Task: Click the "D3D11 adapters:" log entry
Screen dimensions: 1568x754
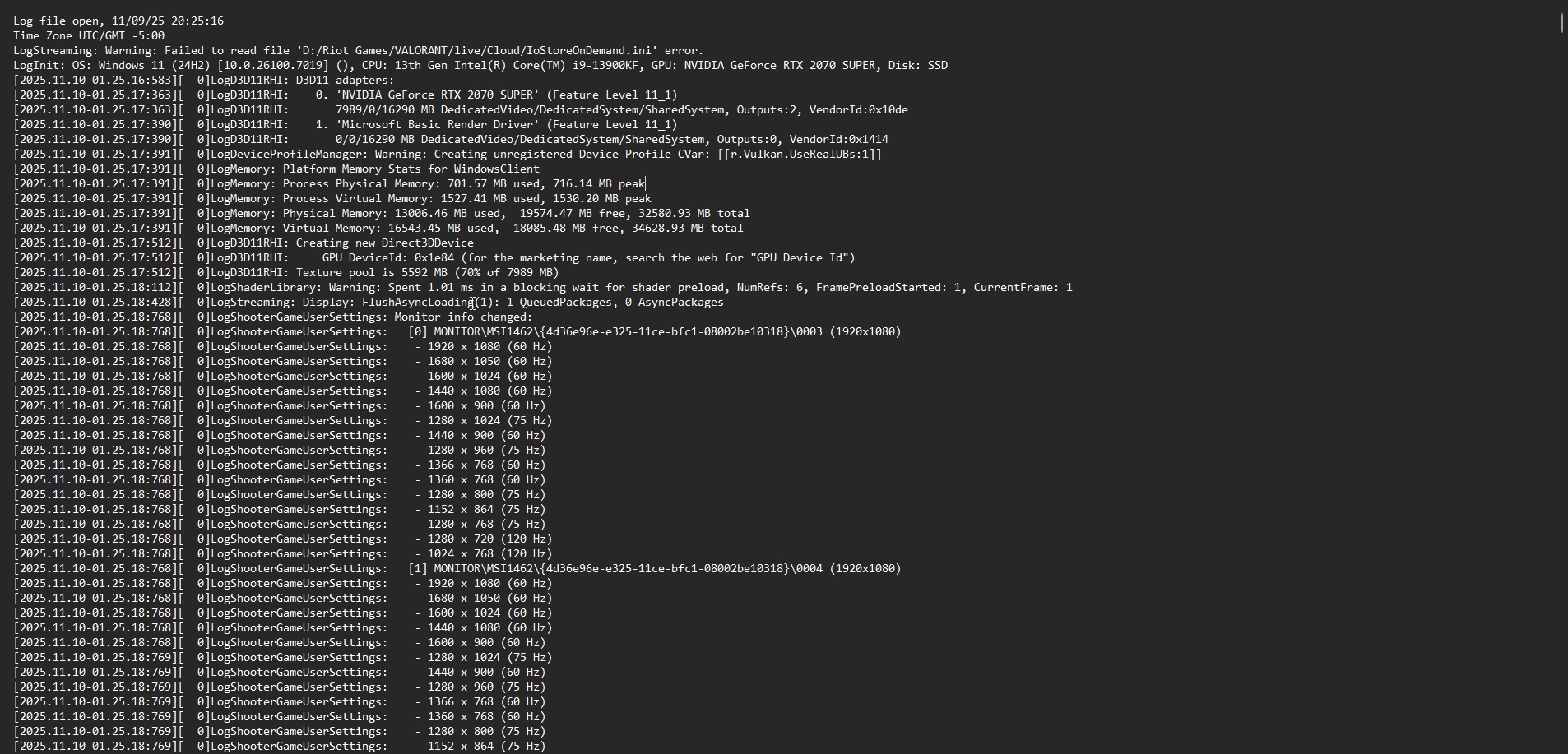Action: pos(204,80)
